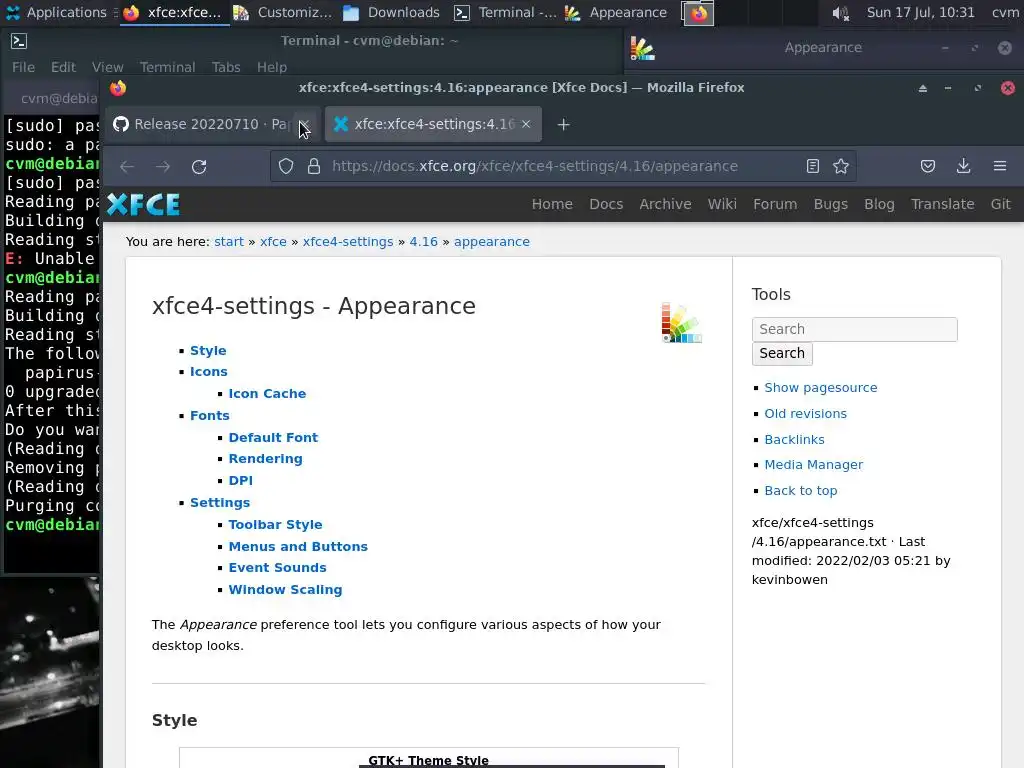Click breadcrumb link '4.16'
The image size is (1024, 768).
423,242
